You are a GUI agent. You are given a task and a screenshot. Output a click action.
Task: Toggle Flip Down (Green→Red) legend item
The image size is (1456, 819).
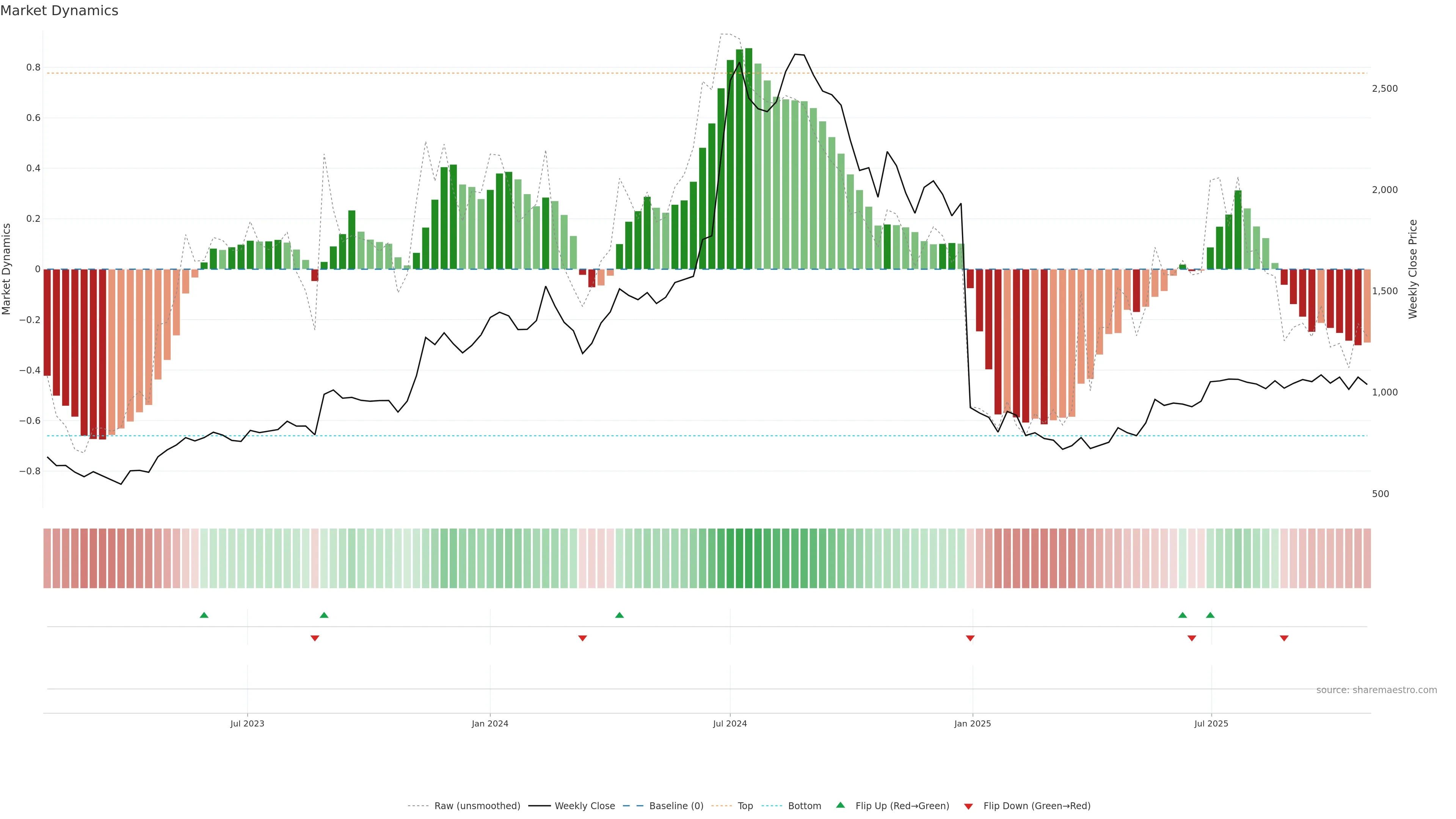[x=1037, y=806]
